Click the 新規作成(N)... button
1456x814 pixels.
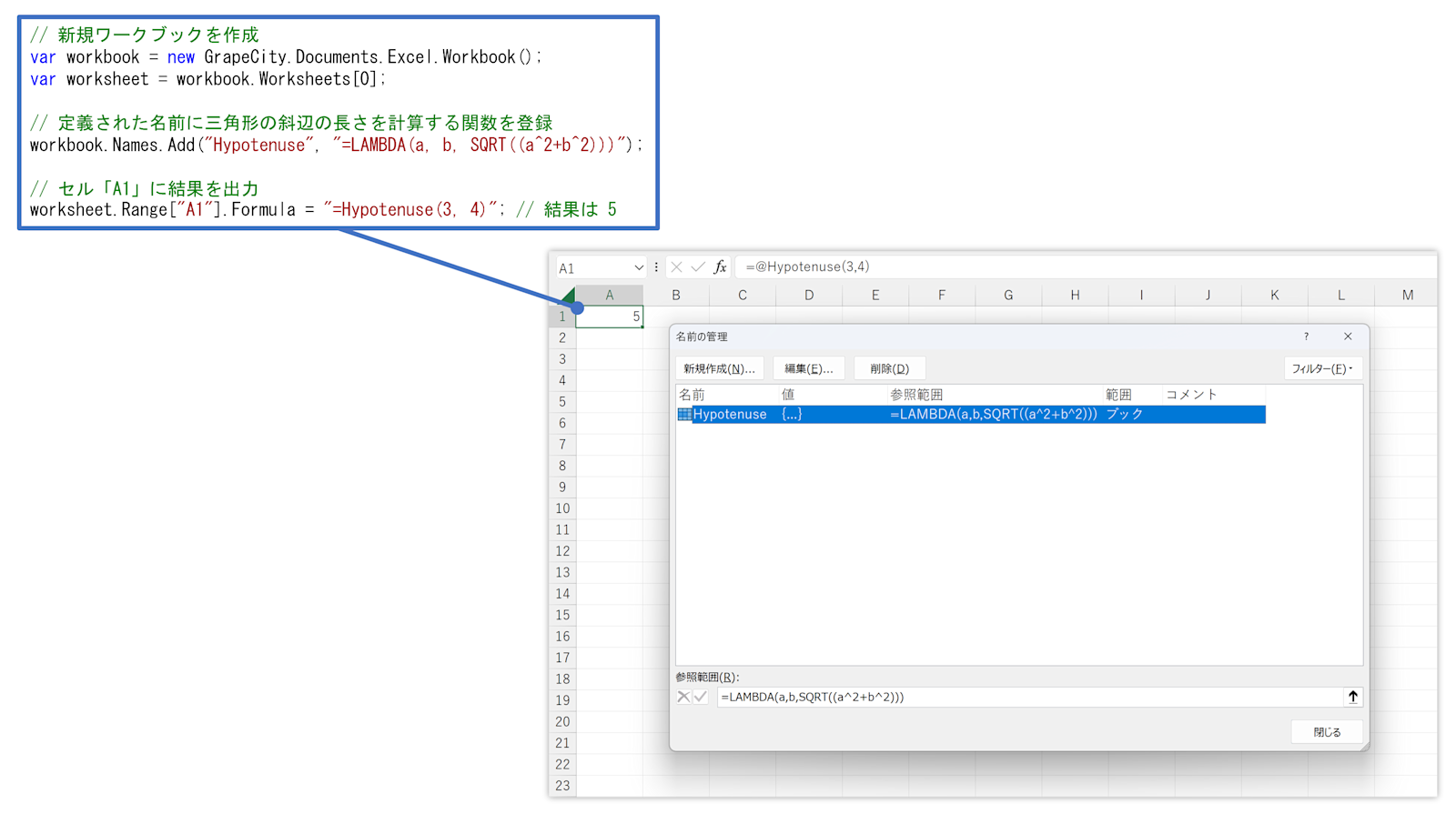coord(719,368)
